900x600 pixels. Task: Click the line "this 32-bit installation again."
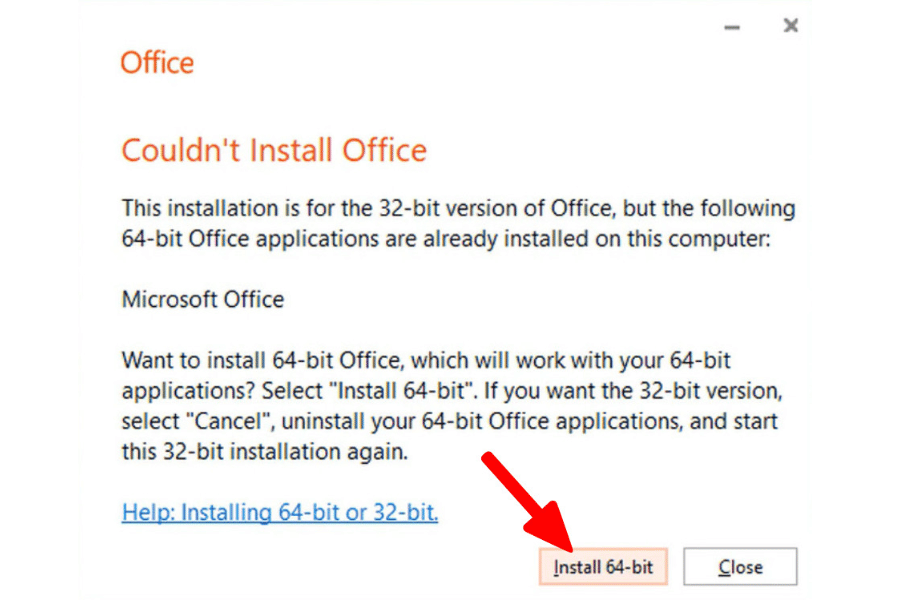click(265, 450)
